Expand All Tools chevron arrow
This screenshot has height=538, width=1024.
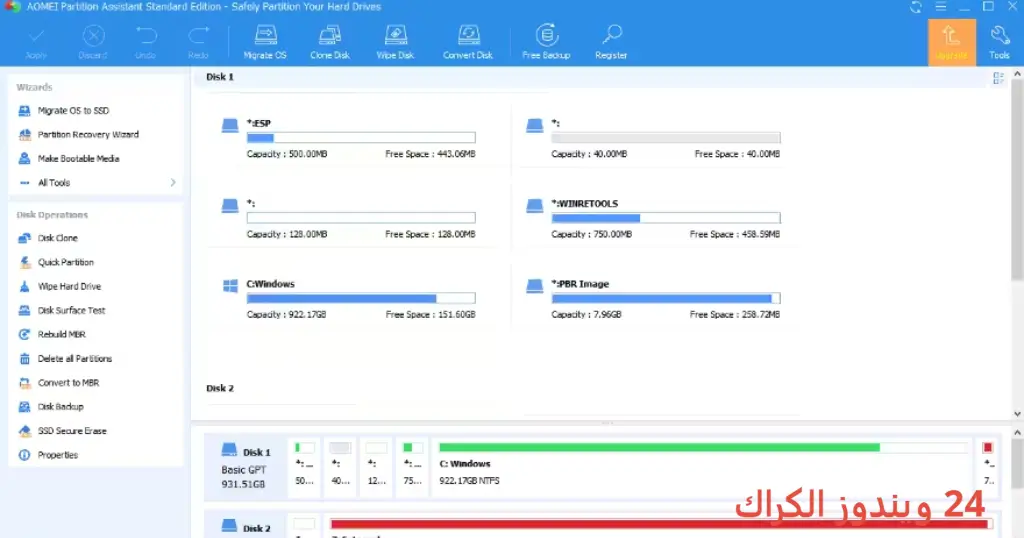click(173, 183)
